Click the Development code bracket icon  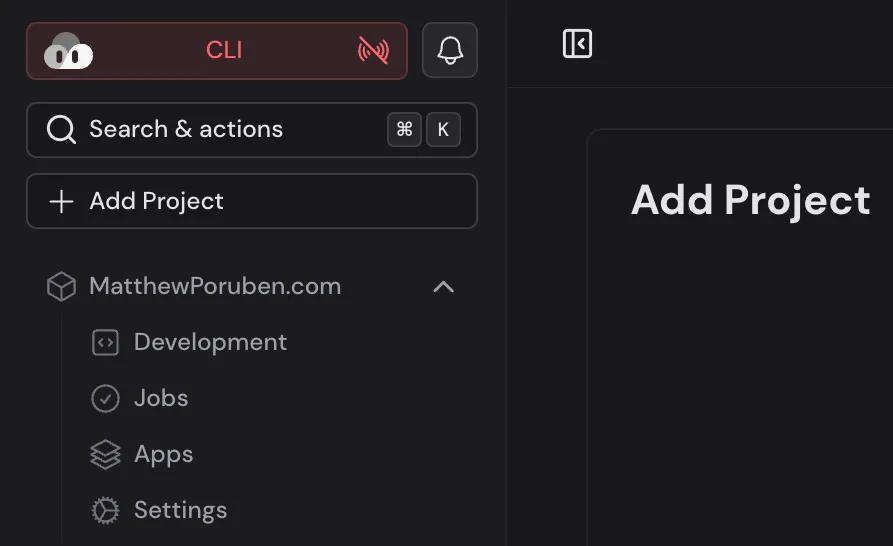105,343
